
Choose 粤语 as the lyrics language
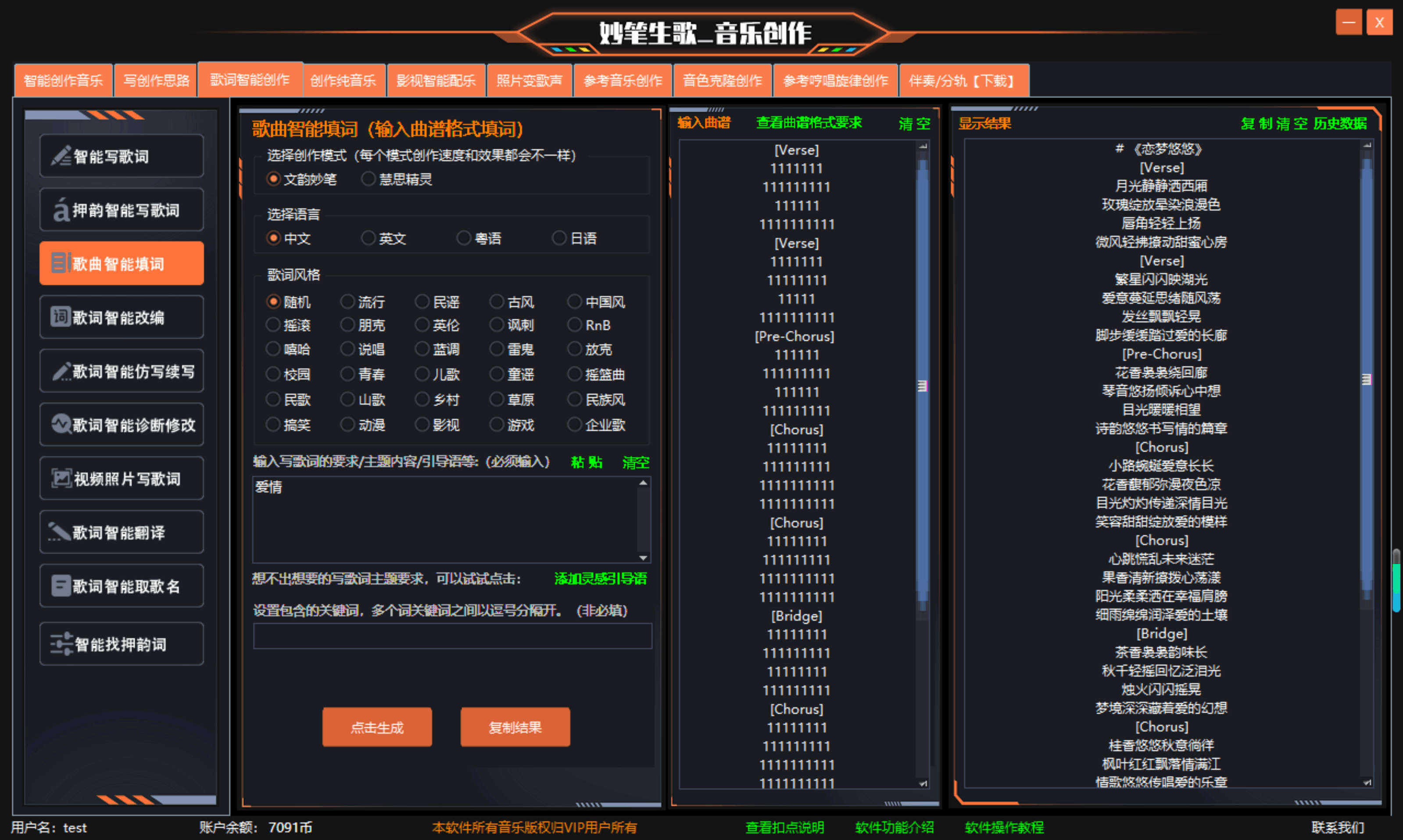pos(464,238)
